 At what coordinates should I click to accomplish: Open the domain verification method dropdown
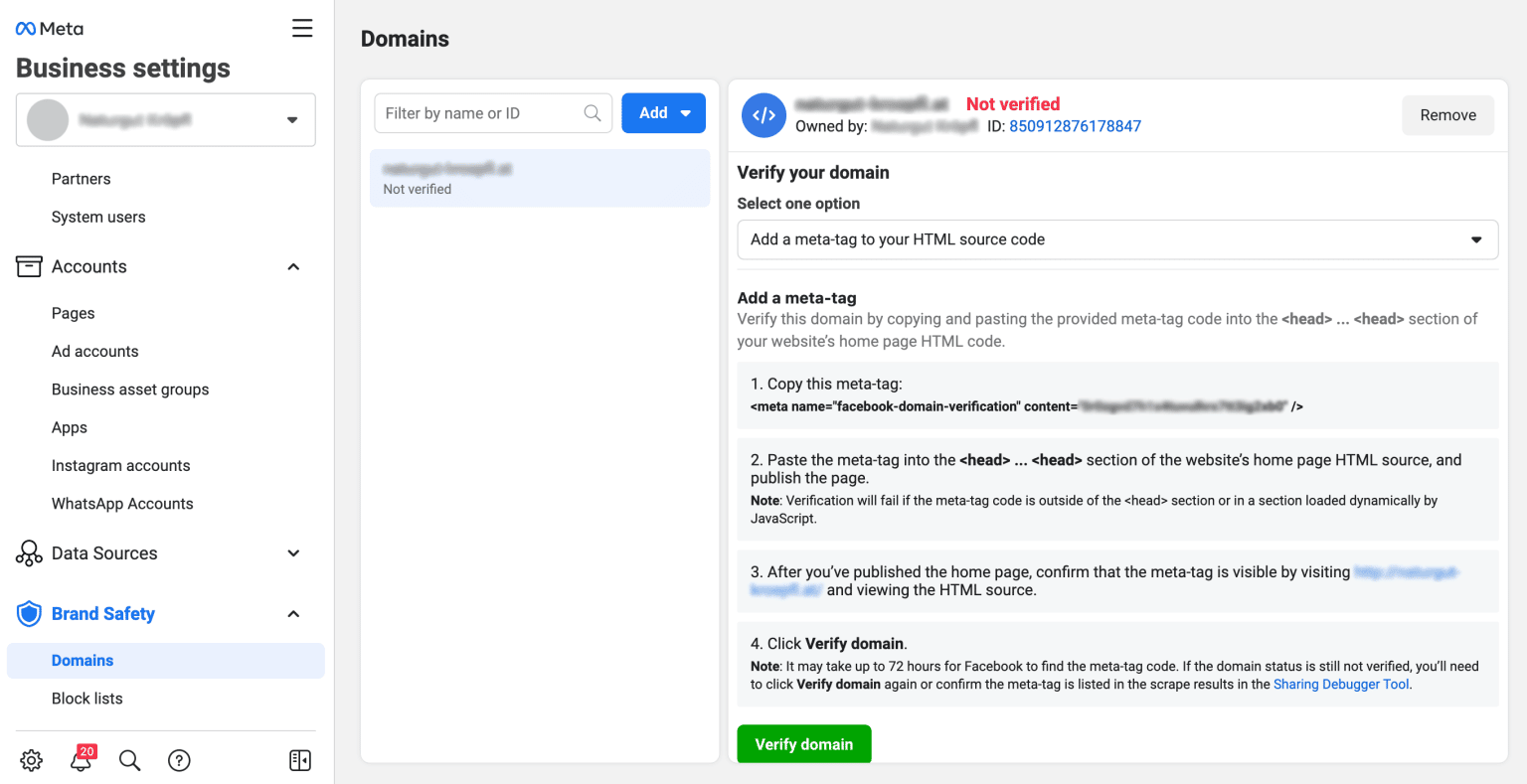click(x=1116, y=239)
